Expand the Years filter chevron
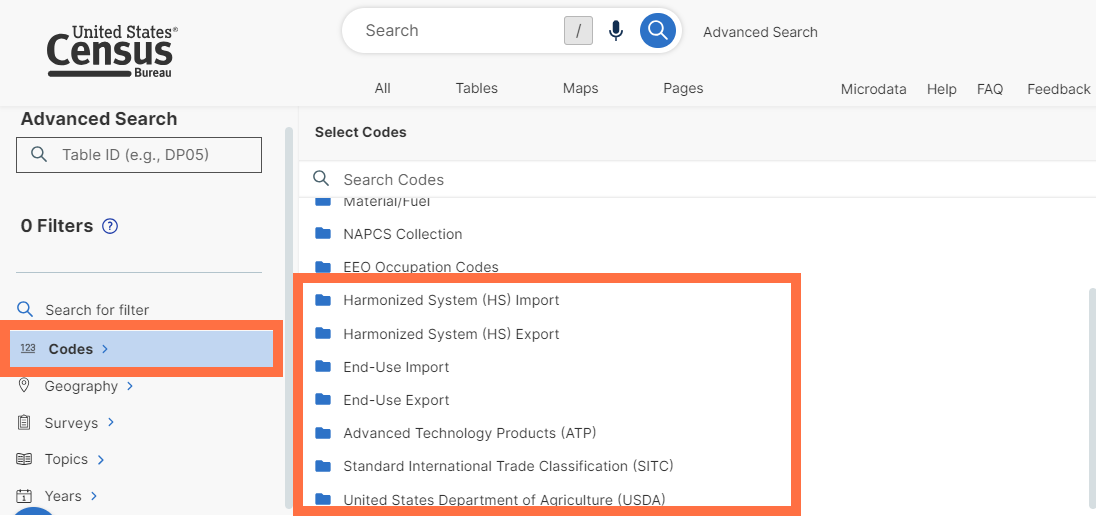The image size is (1096, 518). click(x=94, y=496)
